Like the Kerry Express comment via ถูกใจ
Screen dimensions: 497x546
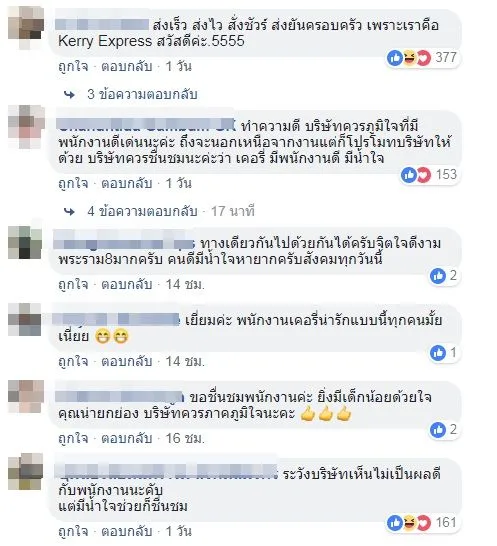pos(73,67)
